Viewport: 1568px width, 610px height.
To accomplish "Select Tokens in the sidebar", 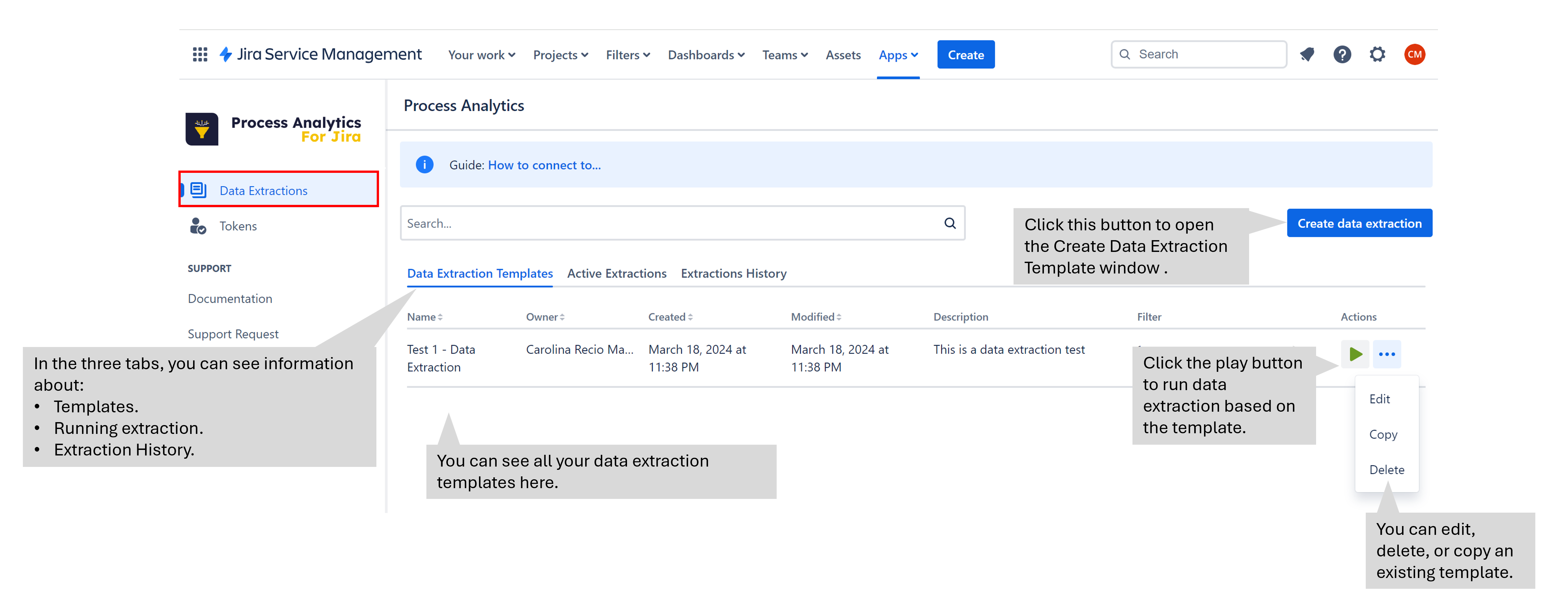I will (238, 226).
